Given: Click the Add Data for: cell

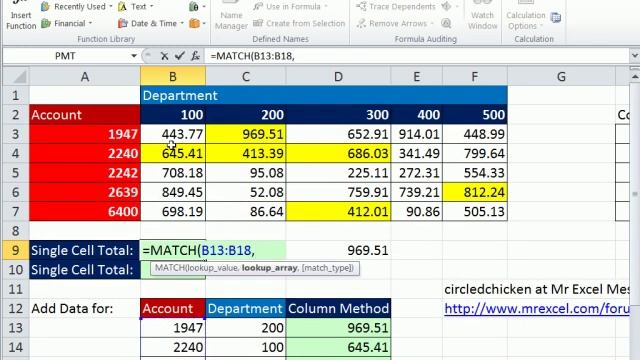Looking at the screenshot, I should tap(84, 309).
